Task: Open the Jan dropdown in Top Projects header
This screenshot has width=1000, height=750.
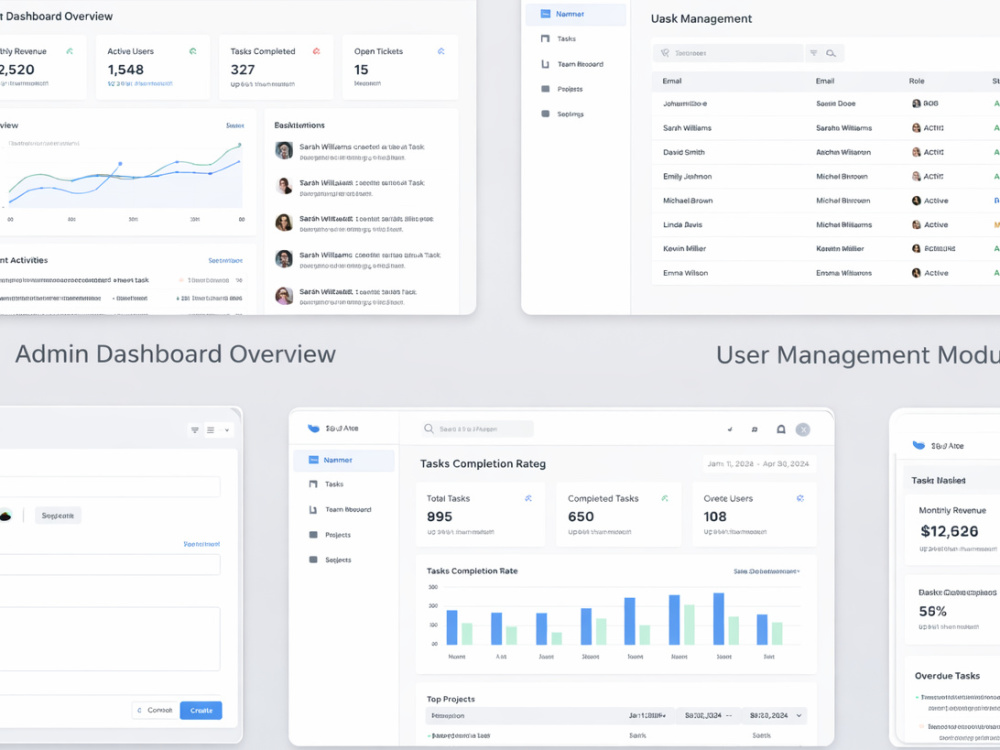Action: coord(647,716)
